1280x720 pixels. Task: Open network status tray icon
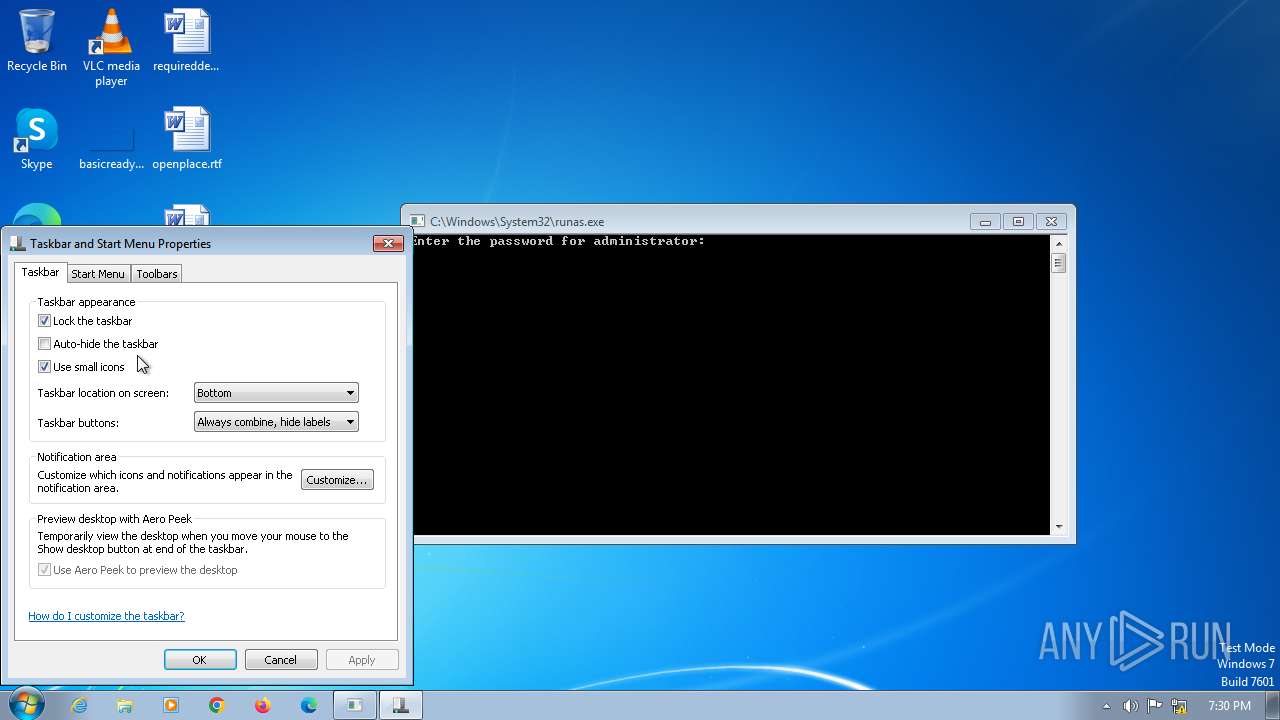tap(1179, 706)
